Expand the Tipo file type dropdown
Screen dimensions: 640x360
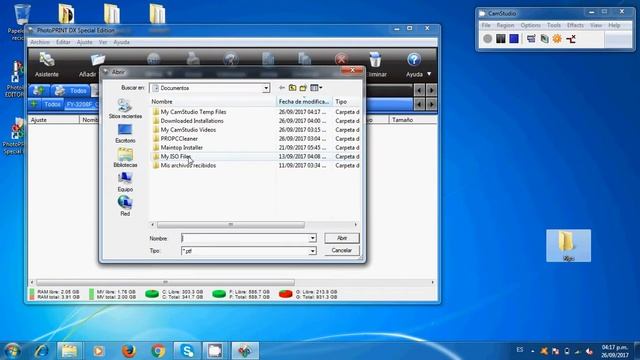312,251
